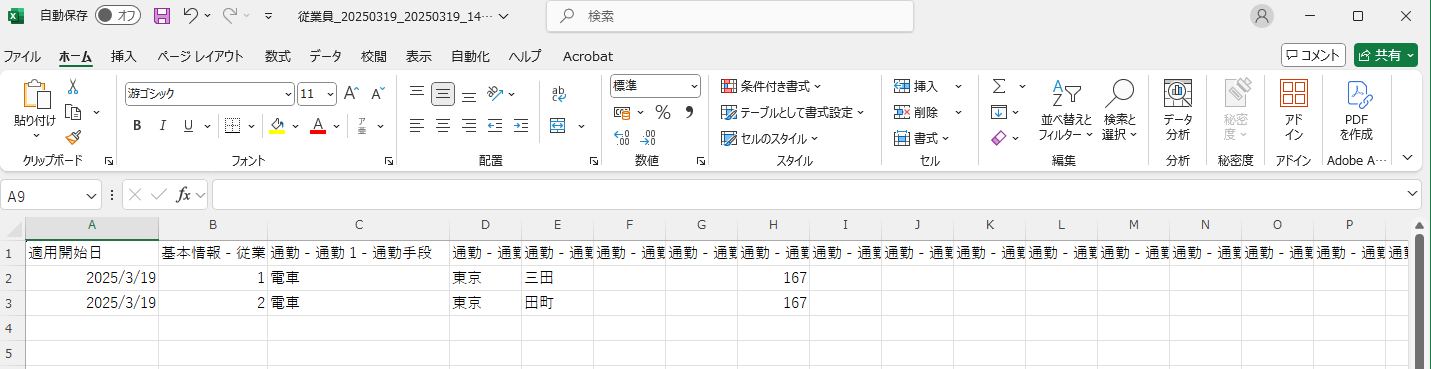Click the コメント button
This screenshot has width=1431, height=369.
click(x=1313, y=56)
